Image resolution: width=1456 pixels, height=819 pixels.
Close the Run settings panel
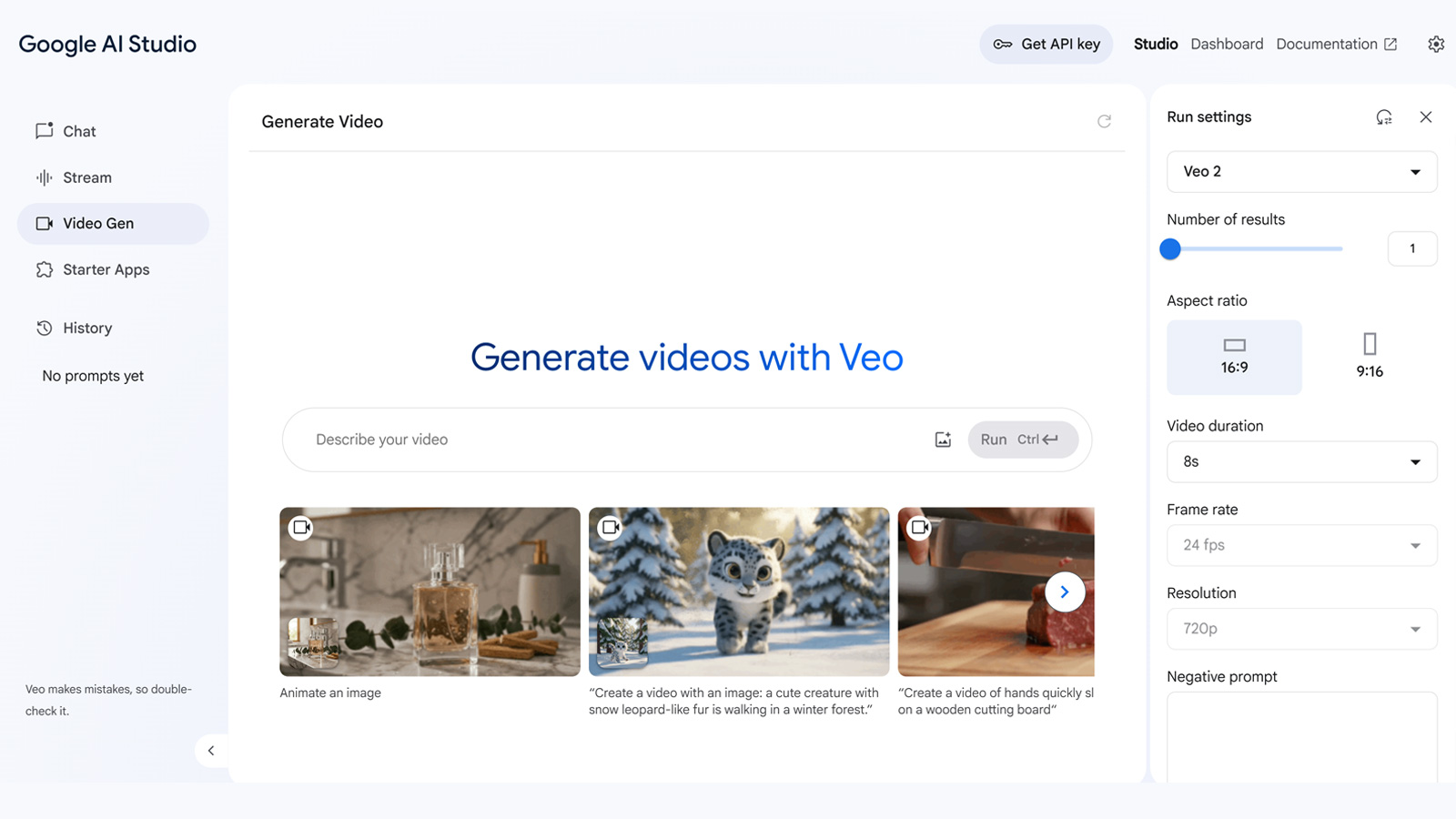pos(1426,116)
